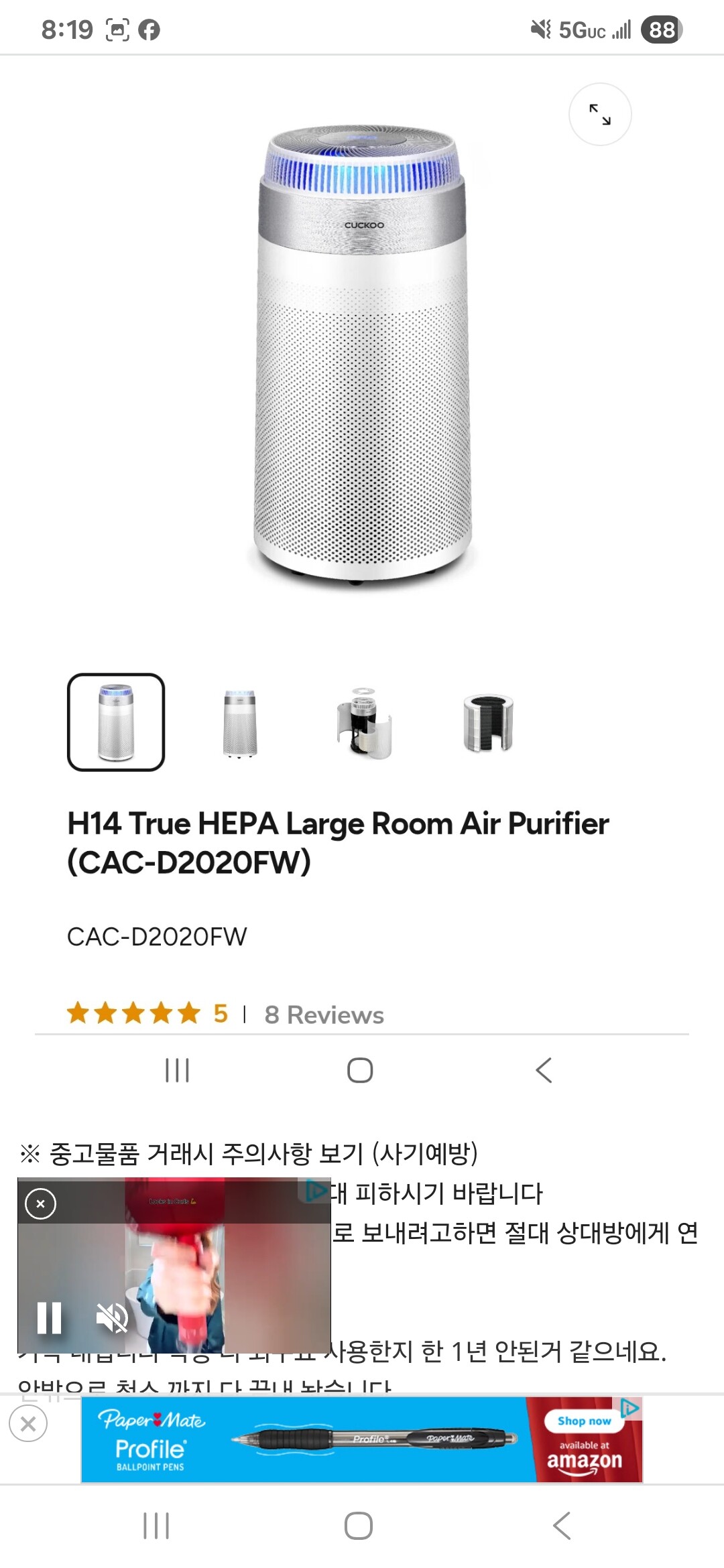The height and width of the screenshot is (1568, 724).
Task: Open AdChoices icon on video ad
Action: pyautogui.click(x=314, y=1189)
